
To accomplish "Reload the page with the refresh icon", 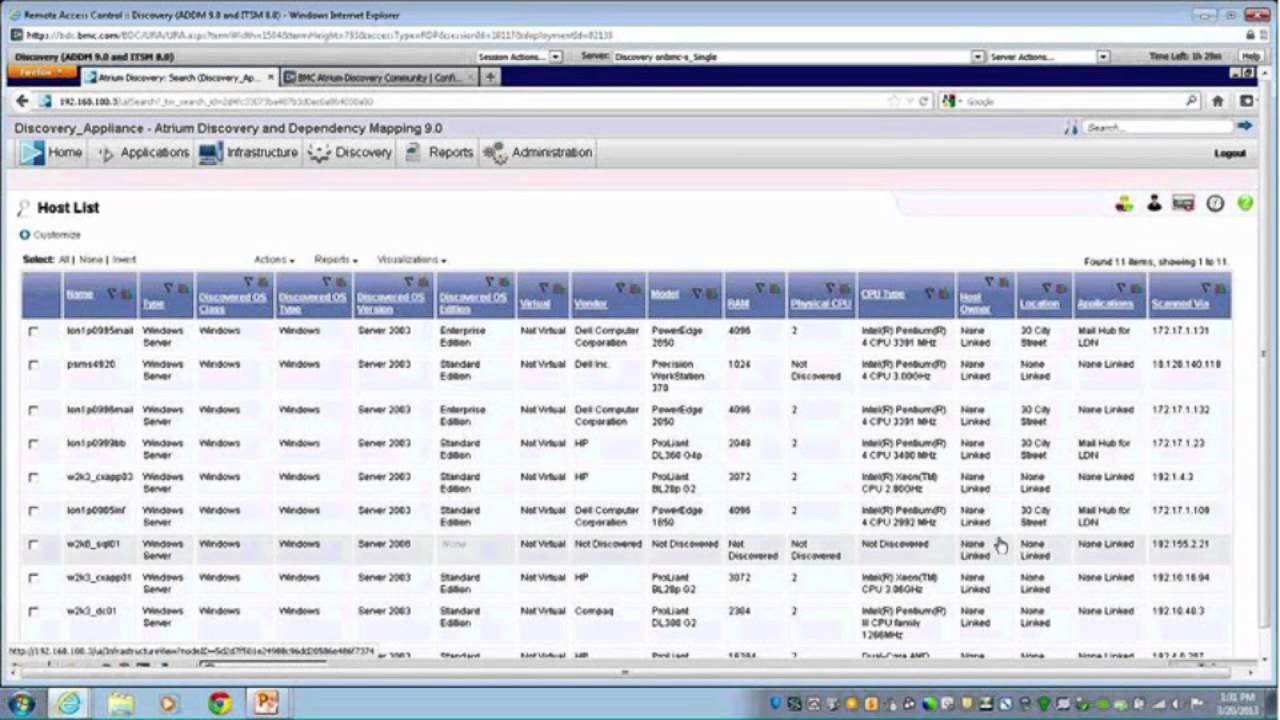I will click(924, 101).
